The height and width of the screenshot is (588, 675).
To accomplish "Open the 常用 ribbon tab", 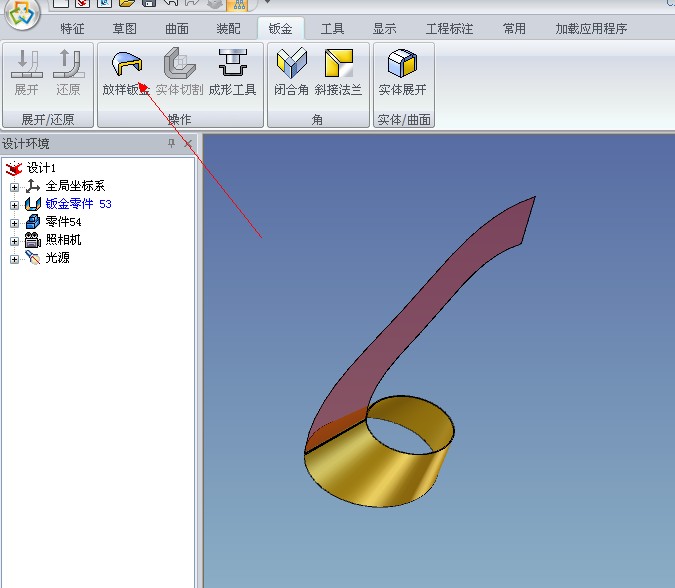I will point(514,28).
